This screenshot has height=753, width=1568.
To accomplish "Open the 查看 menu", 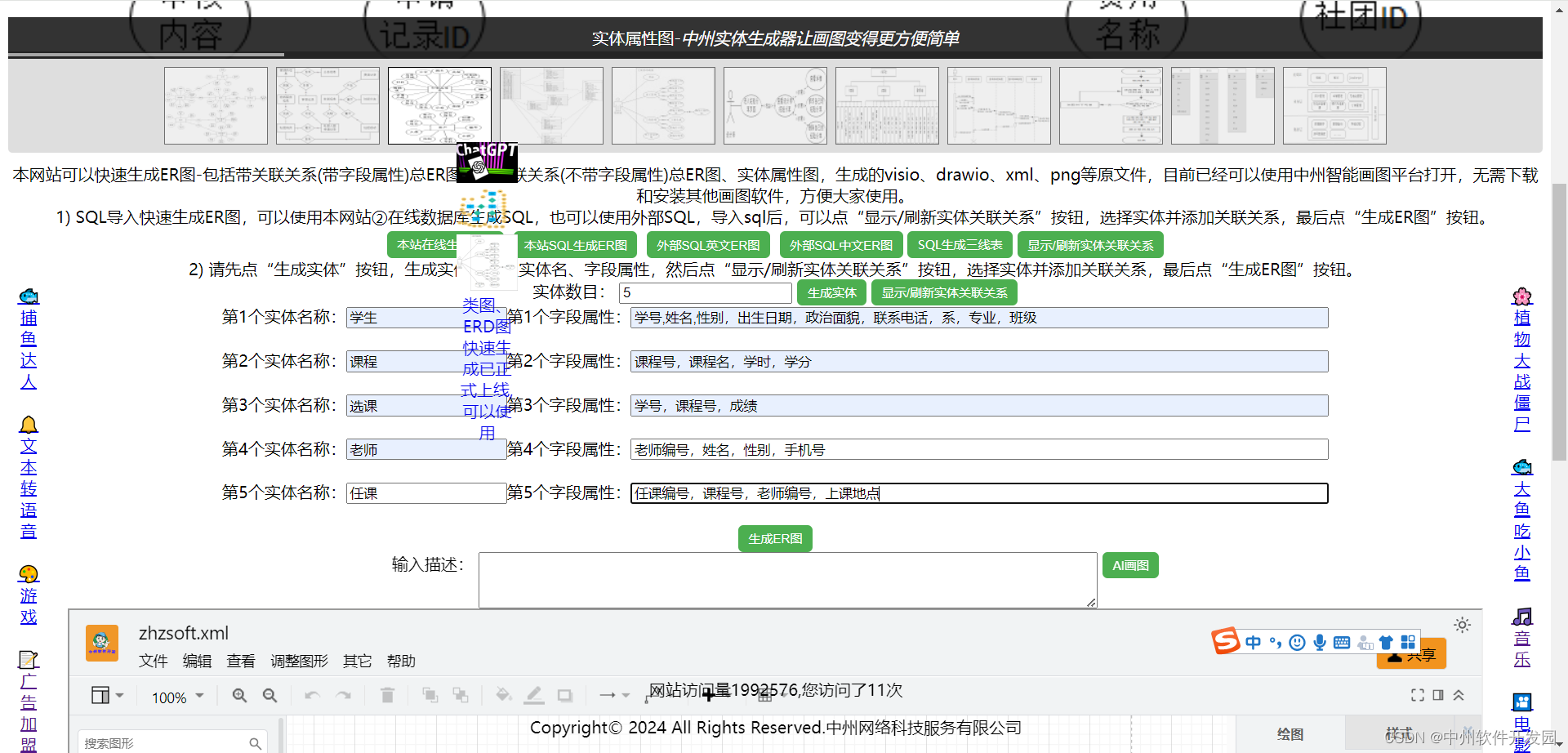I will point(241,661).
